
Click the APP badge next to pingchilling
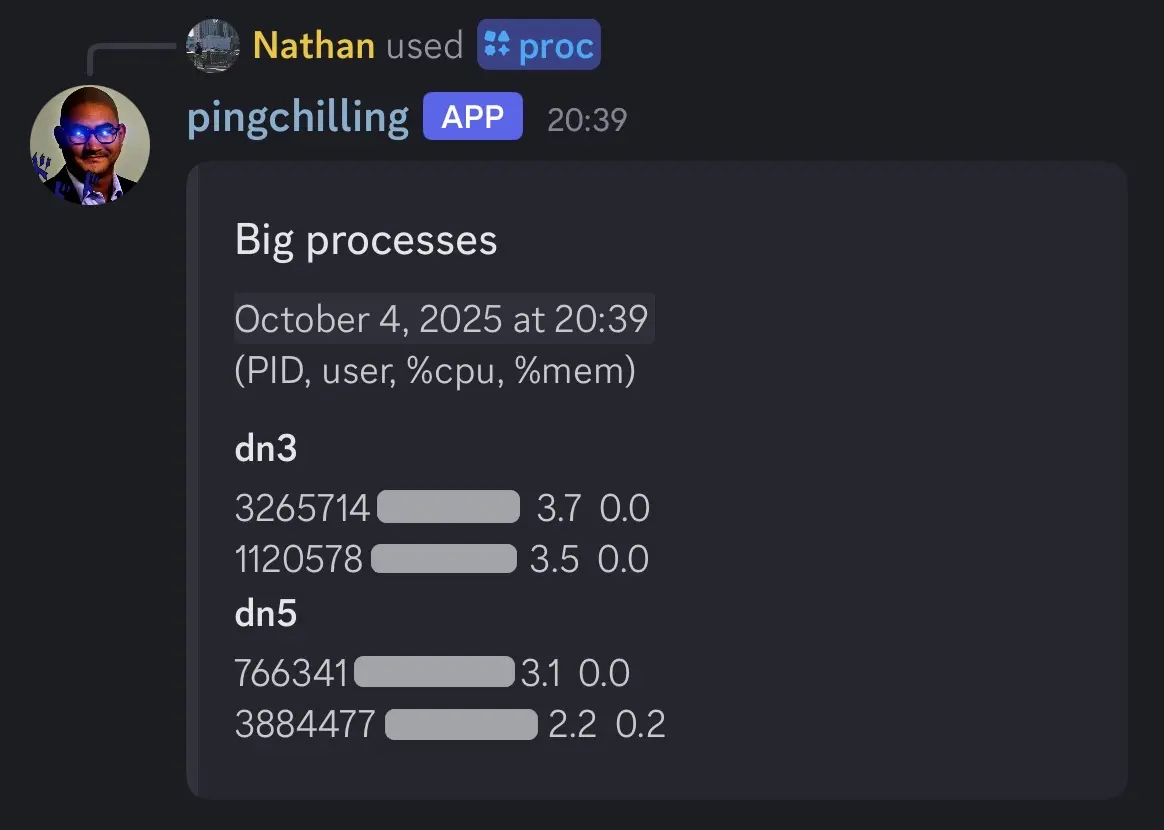tap(472, 117)
